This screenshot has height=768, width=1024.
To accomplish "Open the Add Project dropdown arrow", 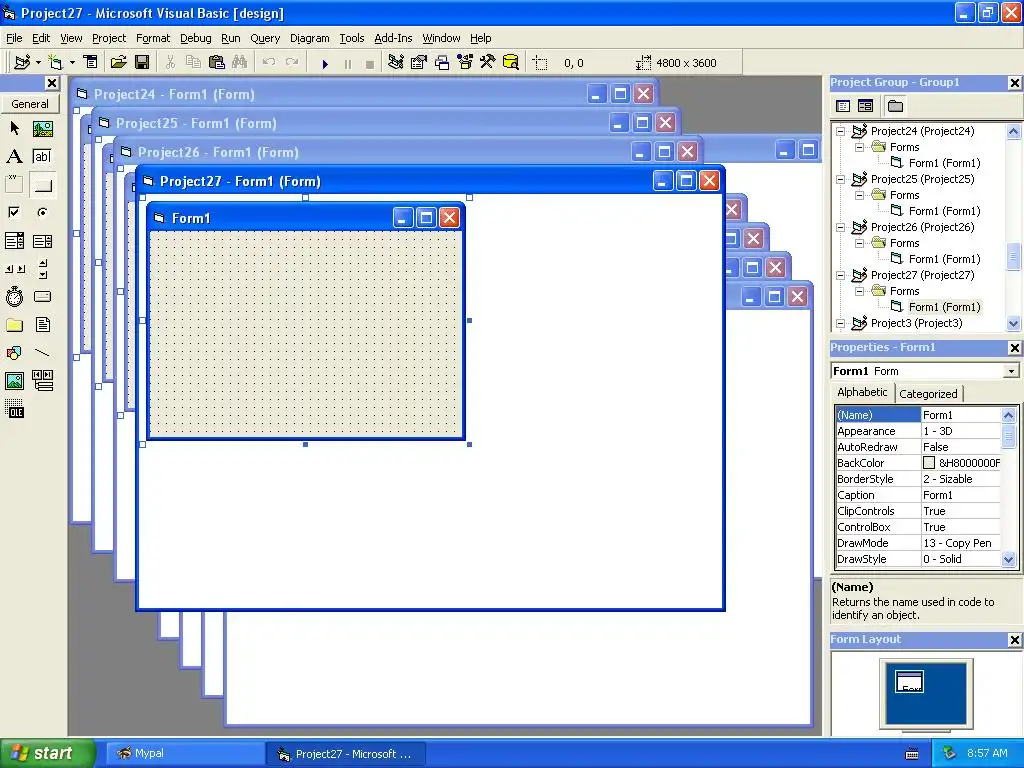I will click(x=38, y=63).
